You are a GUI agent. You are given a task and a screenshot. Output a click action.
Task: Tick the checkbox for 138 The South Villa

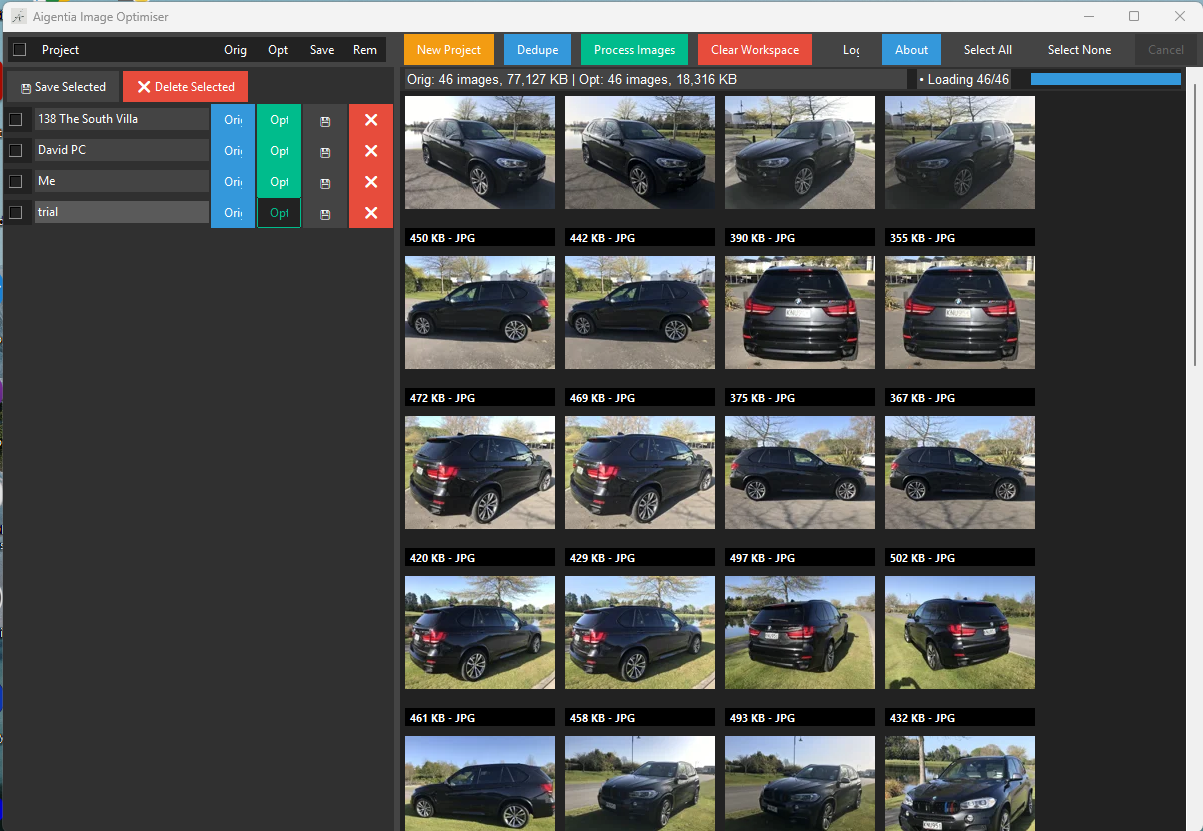[16, 119]
